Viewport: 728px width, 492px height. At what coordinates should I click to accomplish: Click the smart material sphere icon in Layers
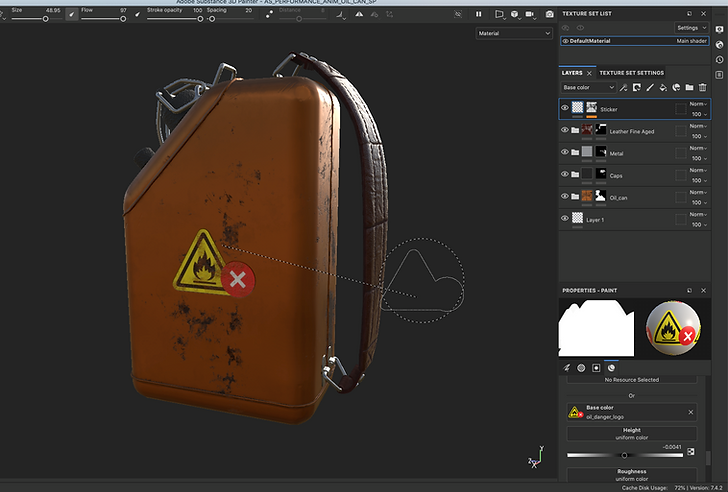point(676,87)
